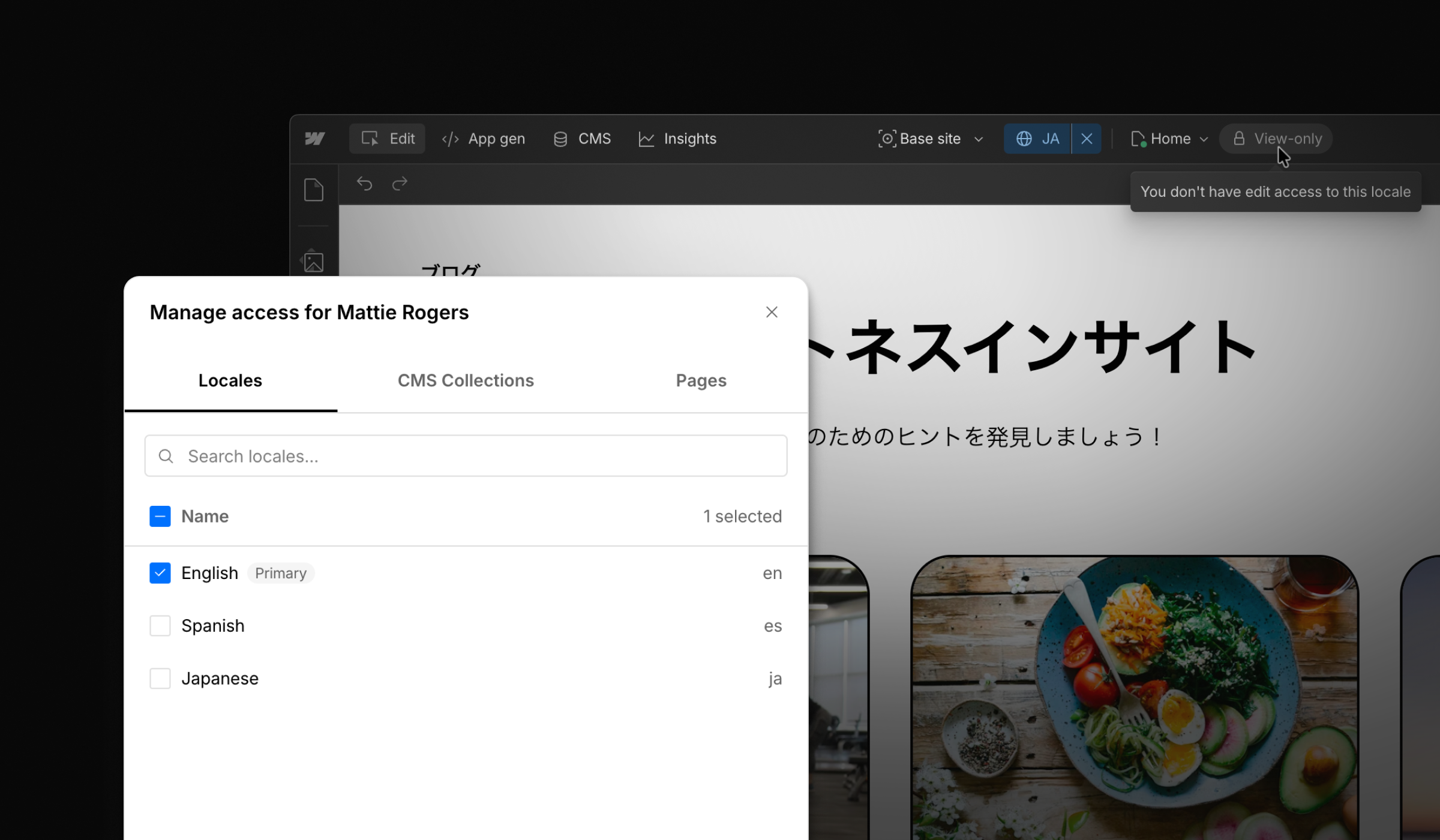
Task: Click the globe JA locale button
Action: click(1037, 139)
